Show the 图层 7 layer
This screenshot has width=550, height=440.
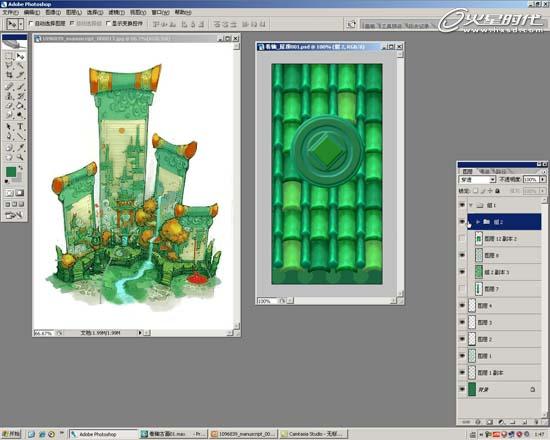(x=462, y=289)
